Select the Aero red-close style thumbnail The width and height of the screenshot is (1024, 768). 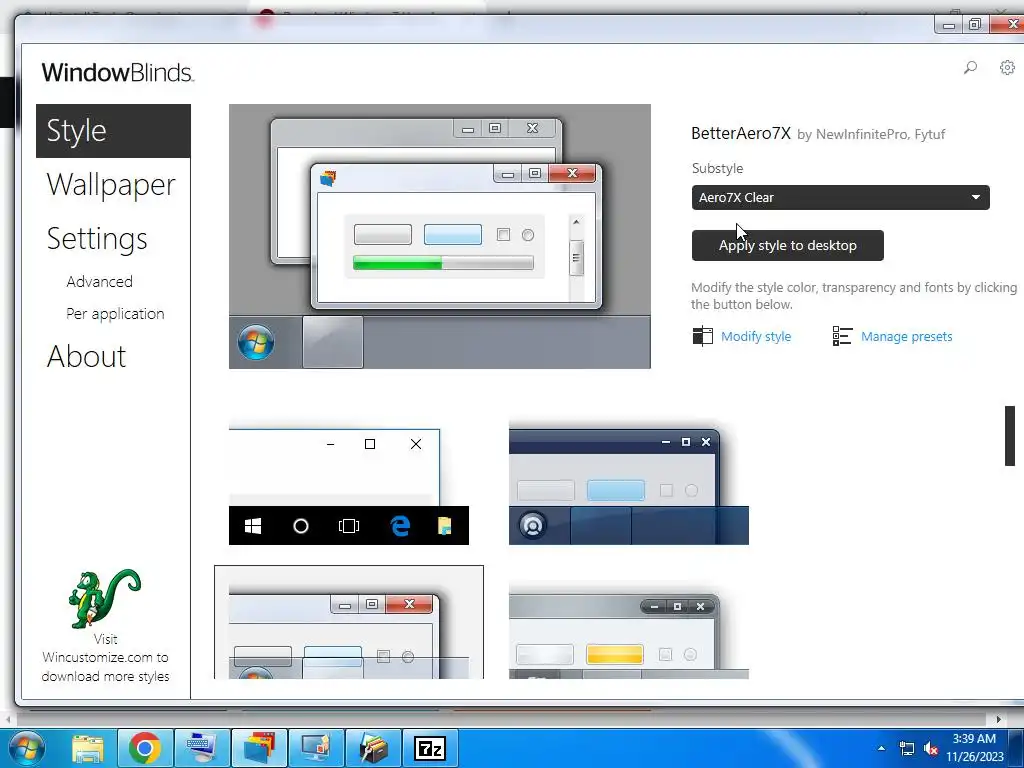point(349,622)
